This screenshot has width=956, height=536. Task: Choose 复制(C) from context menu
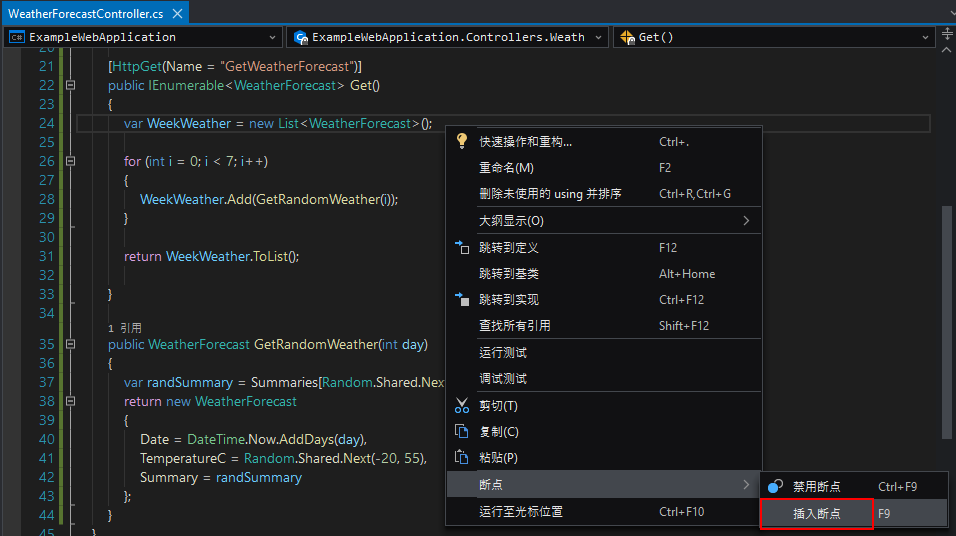tap(604, 432)
